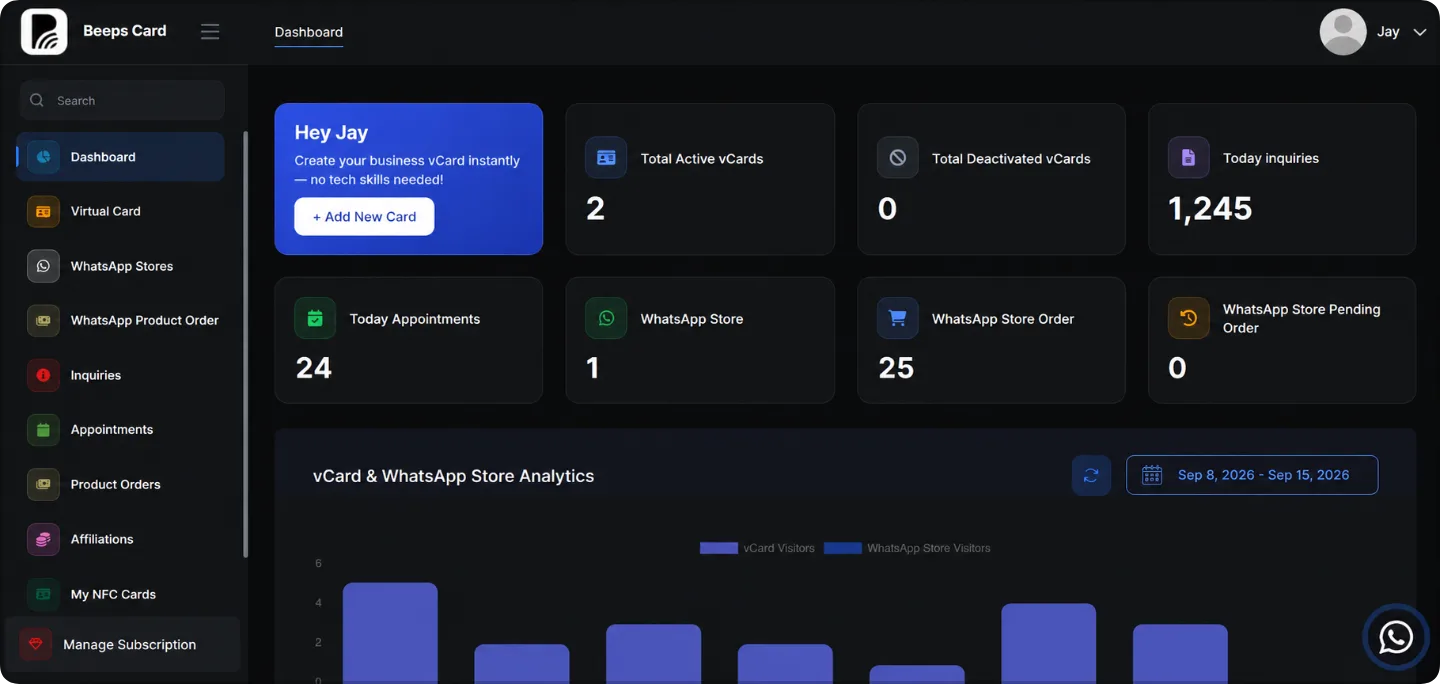The width and height of the screenshot is (1440, 684).
Task: Toggle vCard Visitors legend series
Action: (757, 548)
